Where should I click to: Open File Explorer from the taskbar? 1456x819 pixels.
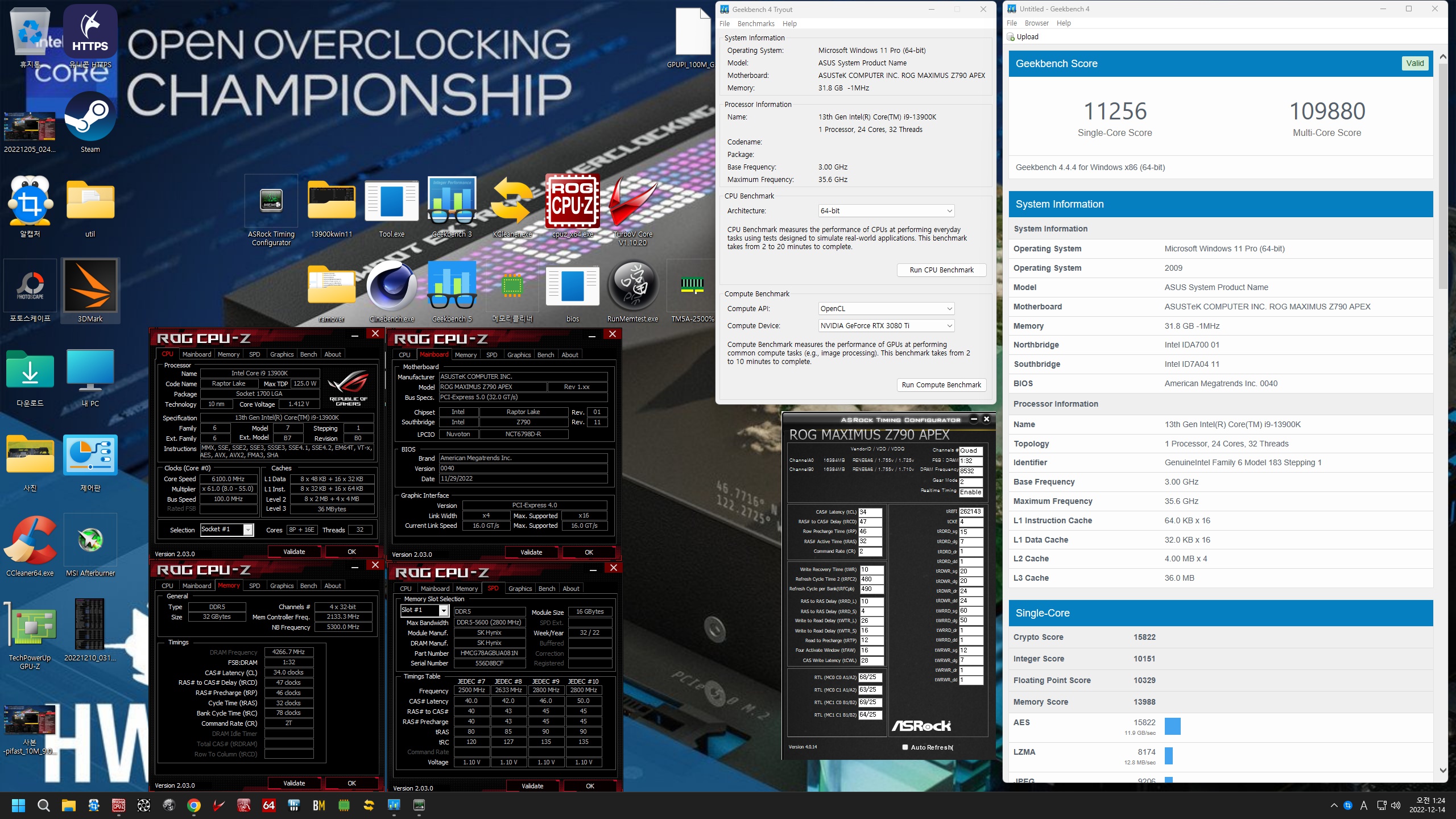[x=69, y=805]
